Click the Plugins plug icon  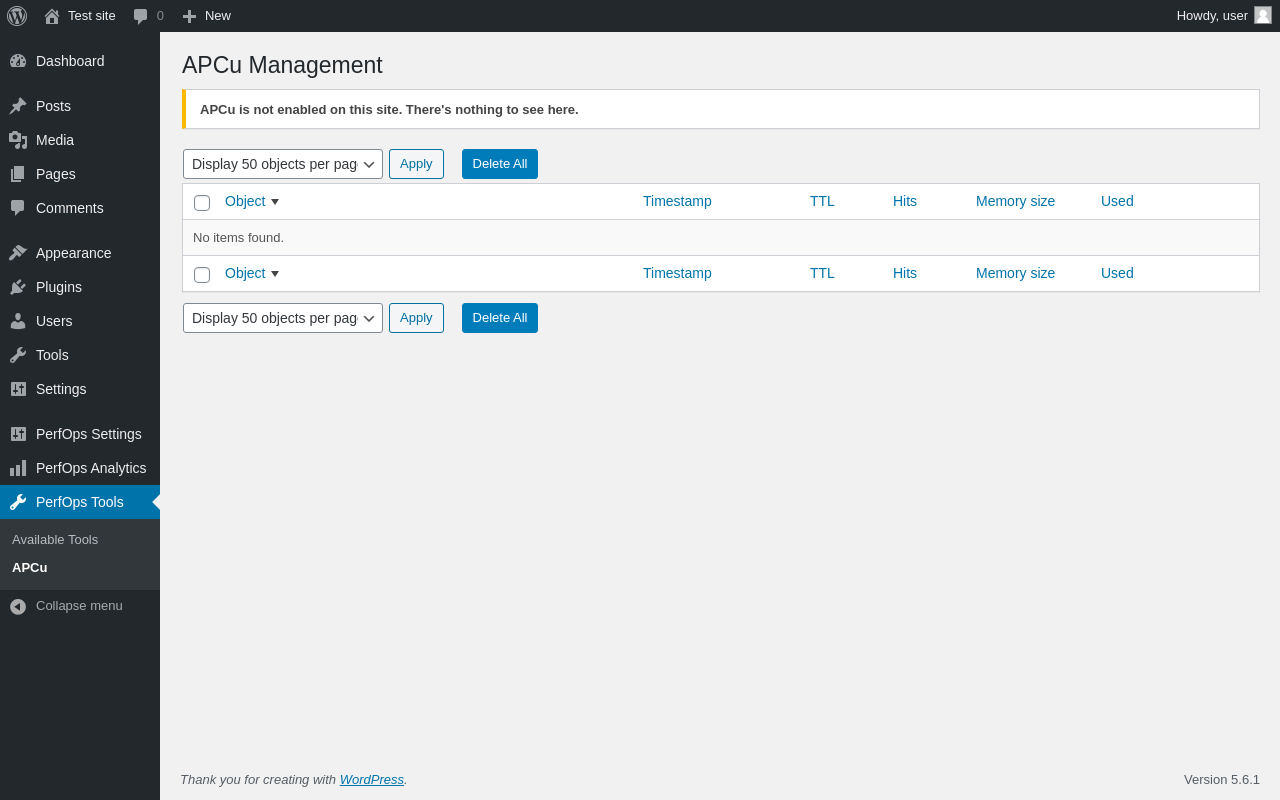pos(18,287)
